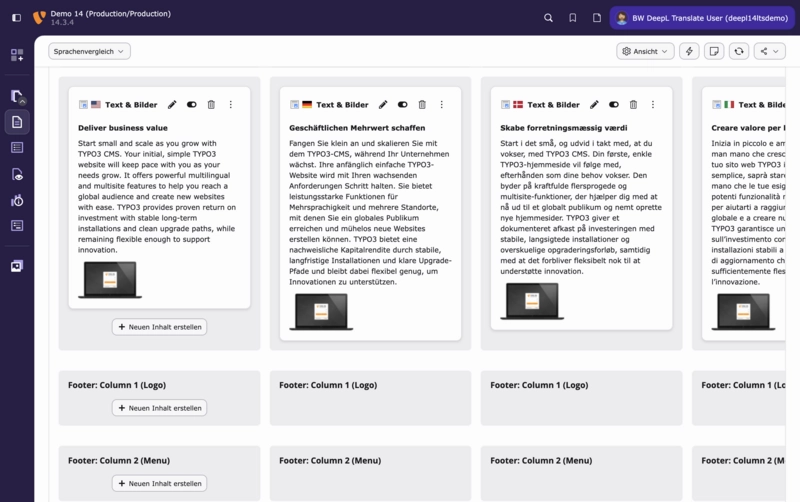Open laptop image thumbnail in English element
The image size is (800, 502).
110,280
